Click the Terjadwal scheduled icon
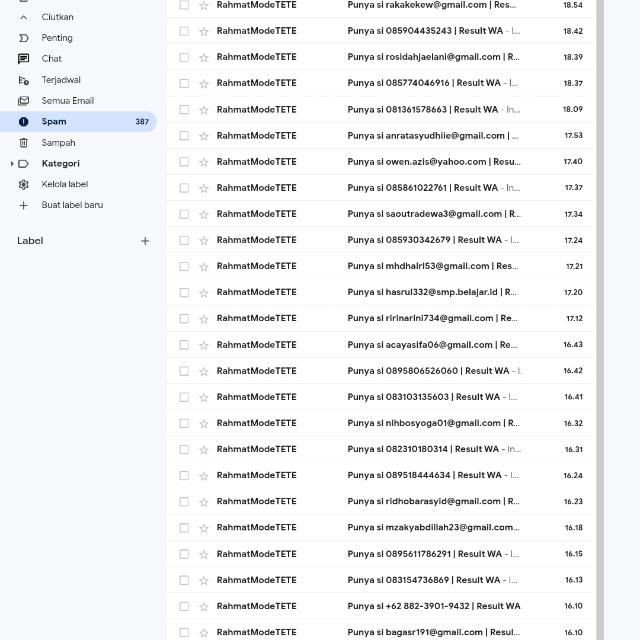The height and width of the screenshot is (640, 640). pyautogui.click(x=24, y=80)
